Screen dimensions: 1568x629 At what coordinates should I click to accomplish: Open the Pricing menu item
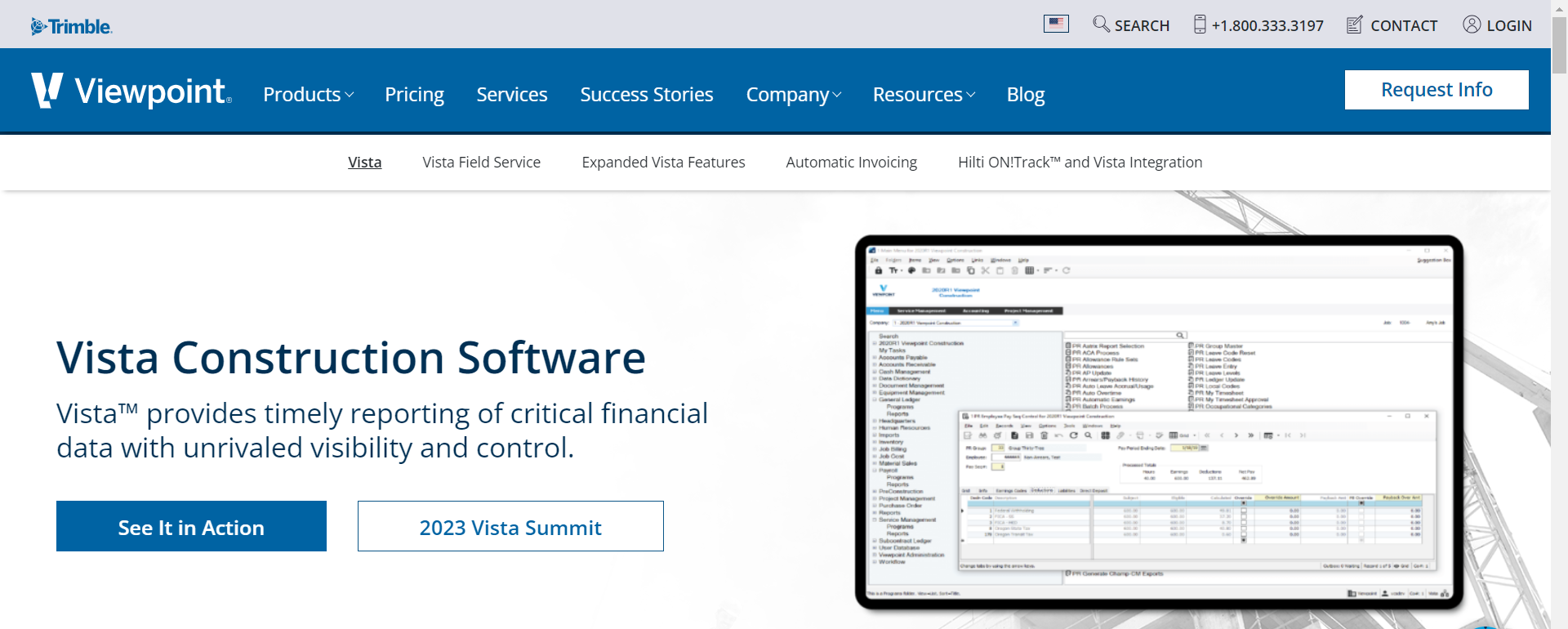[x=414, y=95]
